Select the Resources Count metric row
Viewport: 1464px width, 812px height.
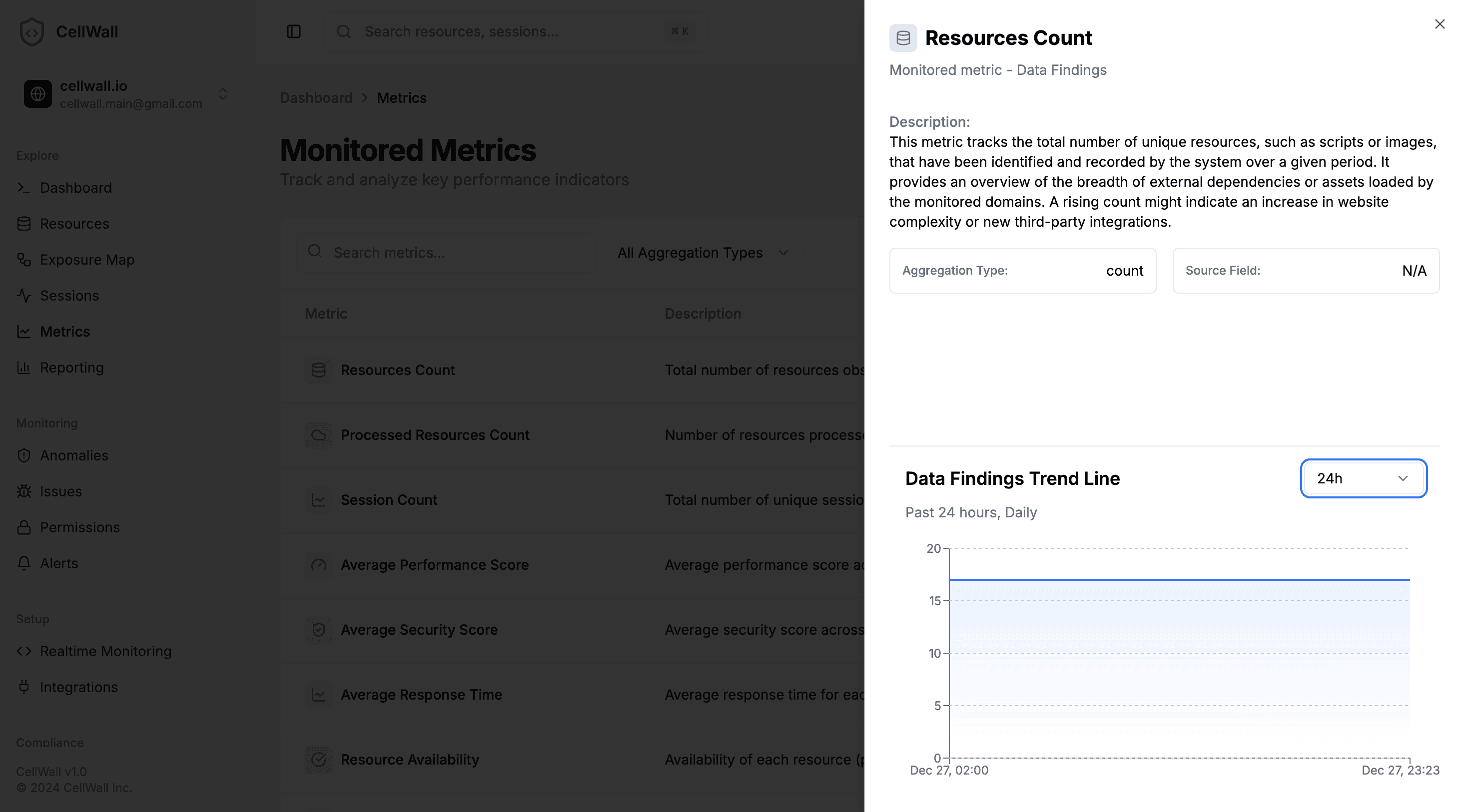573,370
